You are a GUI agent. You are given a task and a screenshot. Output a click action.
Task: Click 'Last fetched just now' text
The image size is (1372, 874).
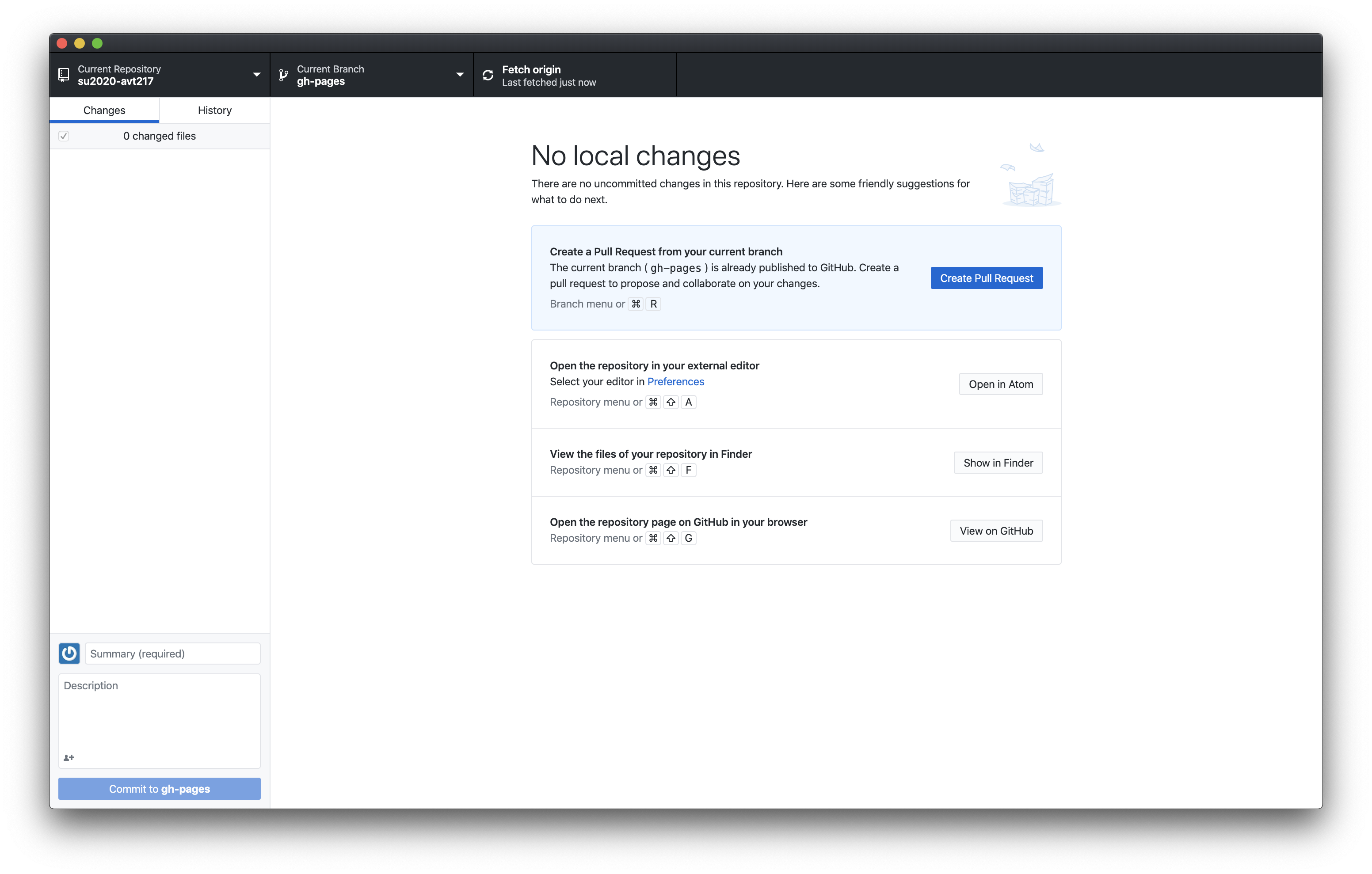pyautogui.click(x=549, y=82)
